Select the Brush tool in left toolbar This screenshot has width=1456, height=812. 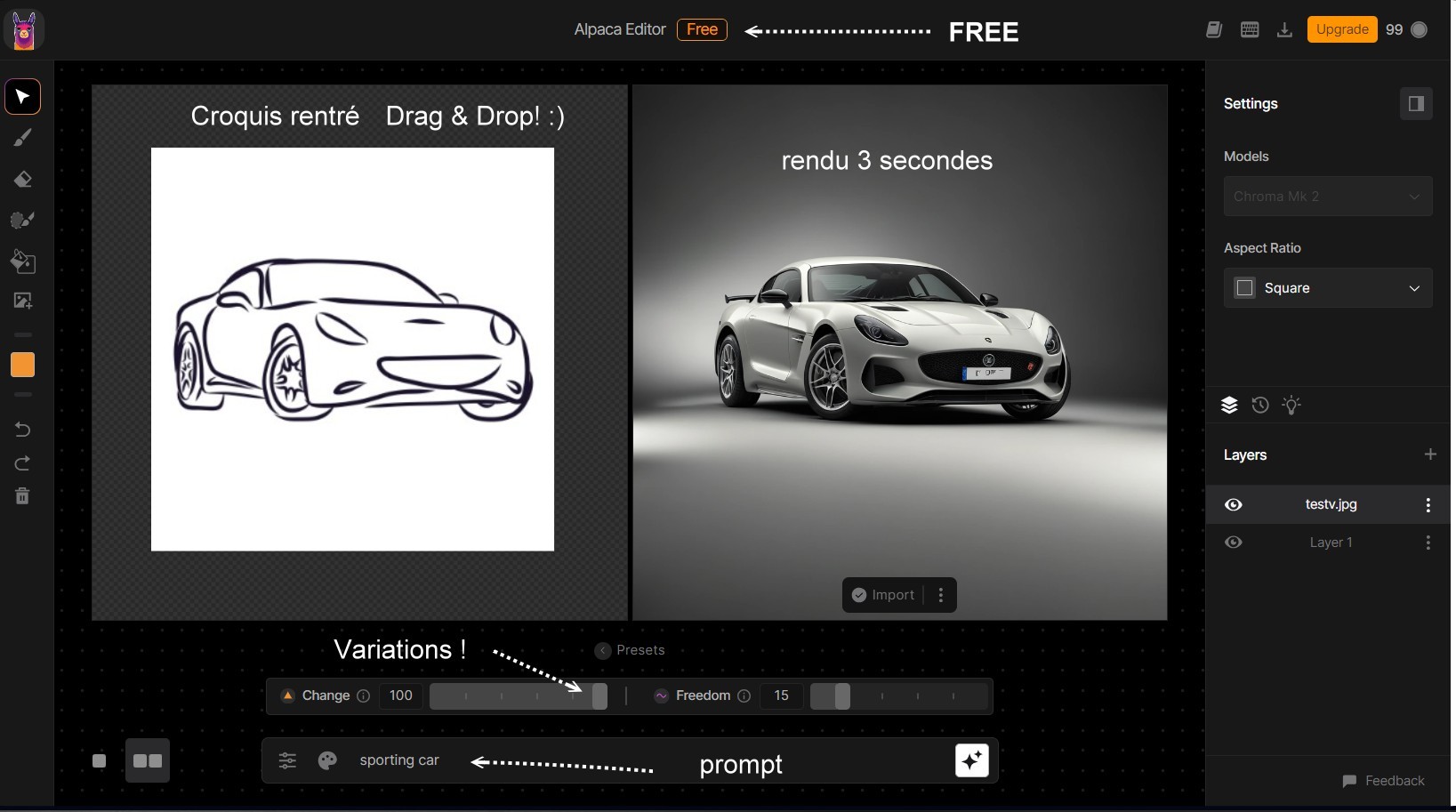23,138
